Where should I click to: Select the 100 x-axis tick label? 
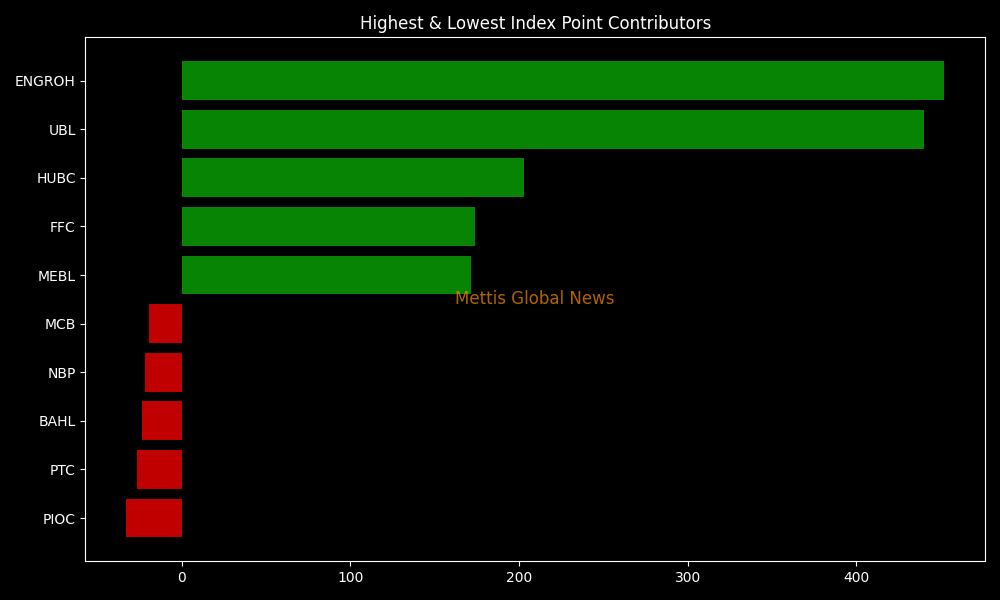(x=350, y=577)
